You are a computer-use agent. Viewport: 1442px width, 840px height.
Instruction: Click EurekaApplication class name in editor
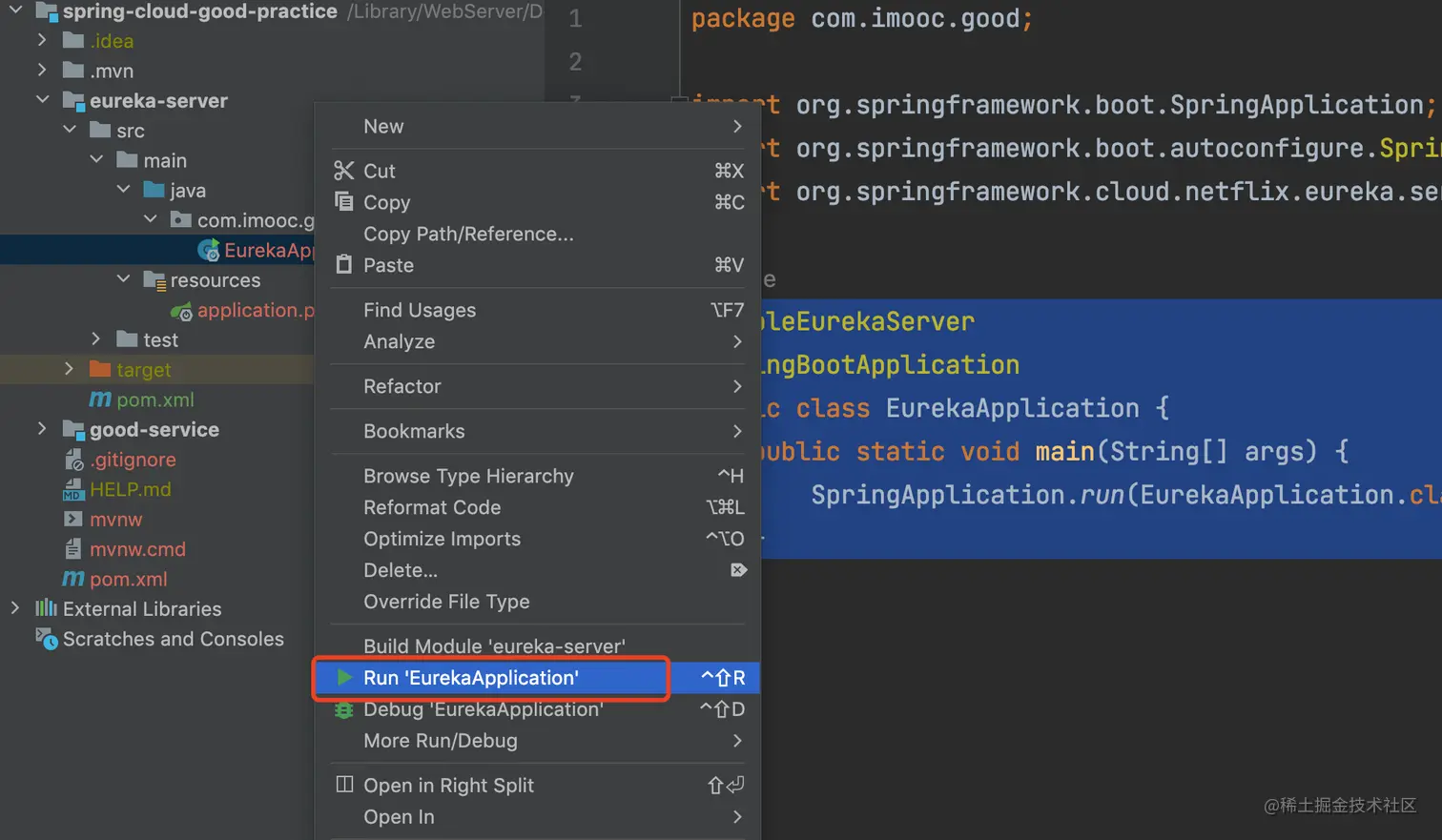click(1012, 408)
